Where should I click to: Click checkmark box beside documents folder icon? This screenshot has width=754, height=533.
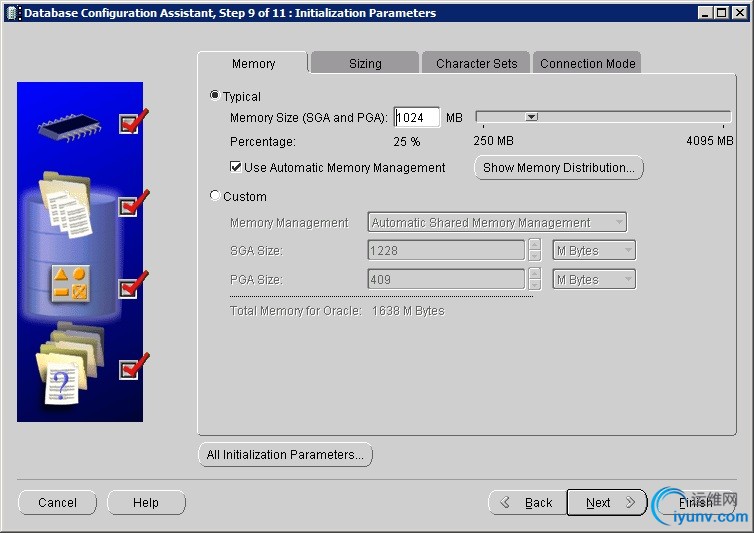[128, 207]
